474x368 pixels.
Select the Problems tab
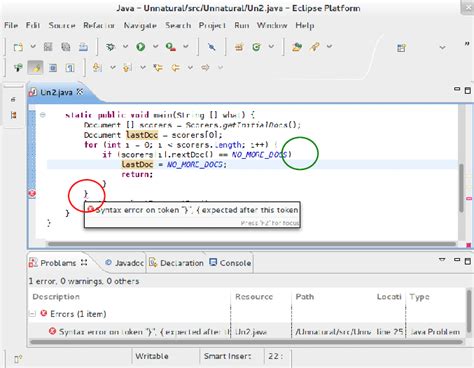58,263
